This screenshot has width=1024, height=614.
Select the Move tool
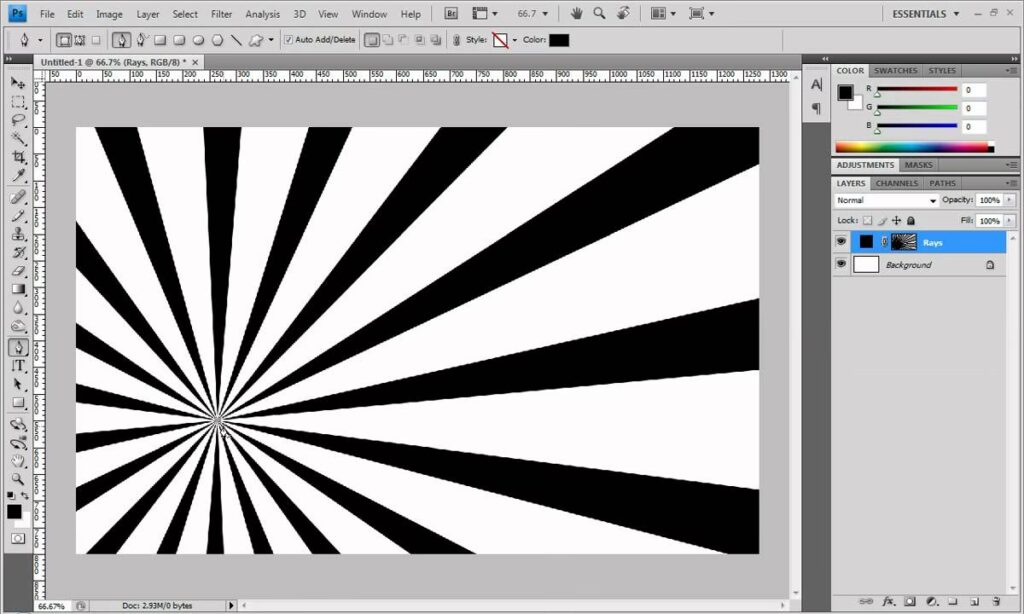click(x=18, y=82)
